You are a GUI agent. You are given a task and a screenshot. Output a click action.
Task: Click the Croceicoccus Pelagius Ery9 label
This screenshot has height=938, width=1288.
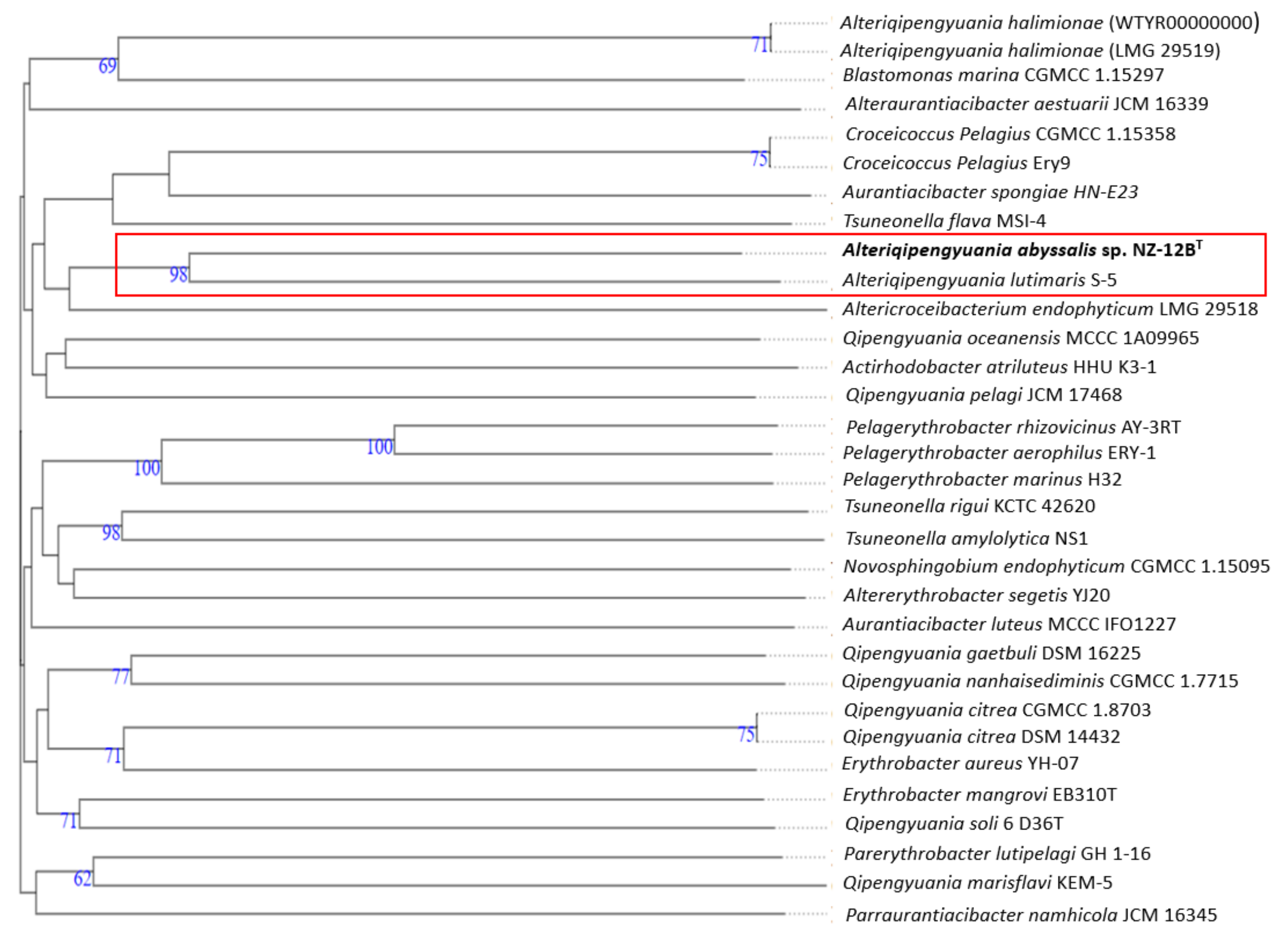[x=956, y=163]
